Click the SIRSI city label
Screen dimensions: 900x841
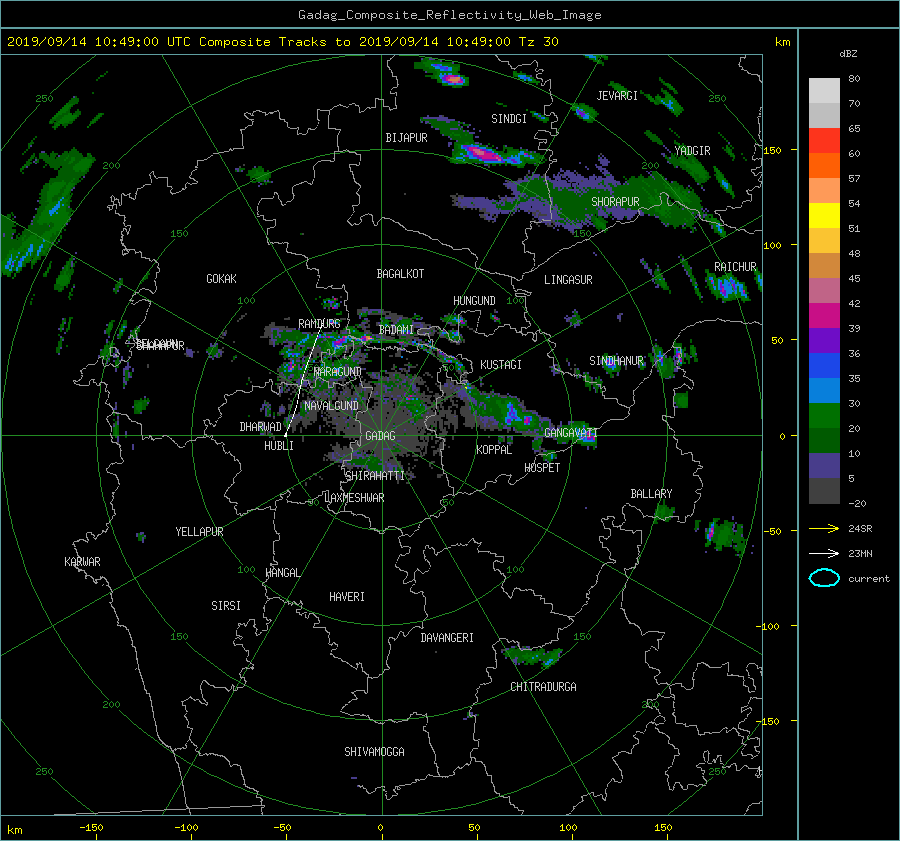click(226, 606)
